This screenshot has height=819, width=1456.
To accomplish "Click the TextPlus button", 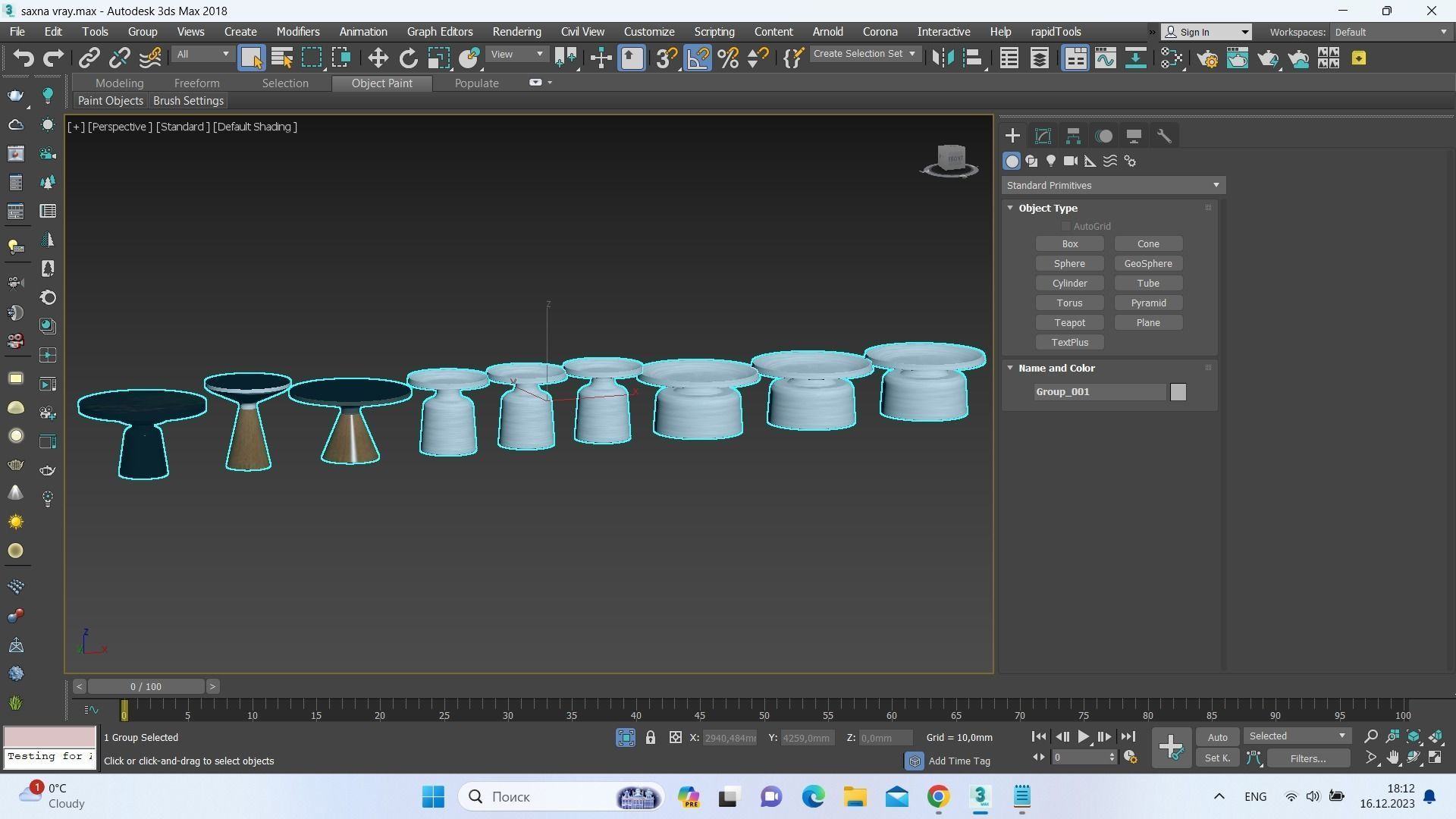I will click(x=1069, y=343).
